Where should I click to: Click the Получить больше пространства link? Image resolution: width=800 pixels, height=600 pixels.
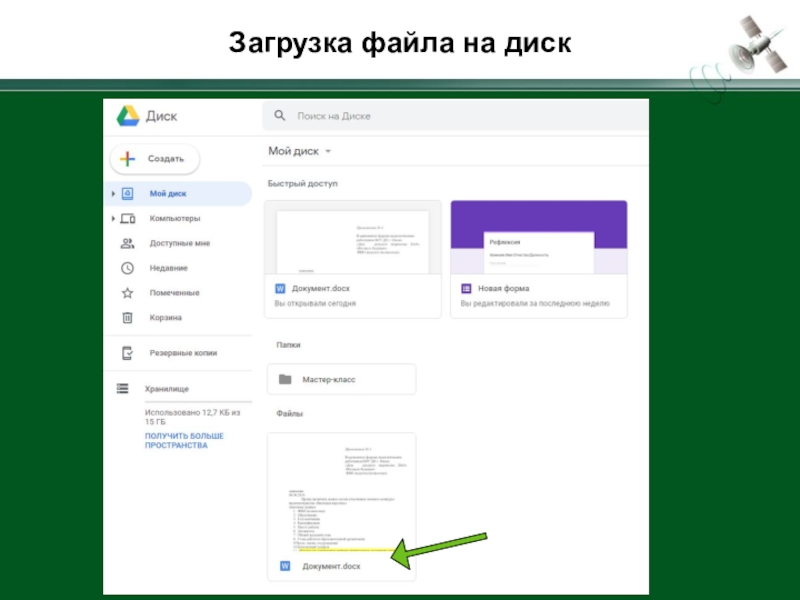[184, 441]
